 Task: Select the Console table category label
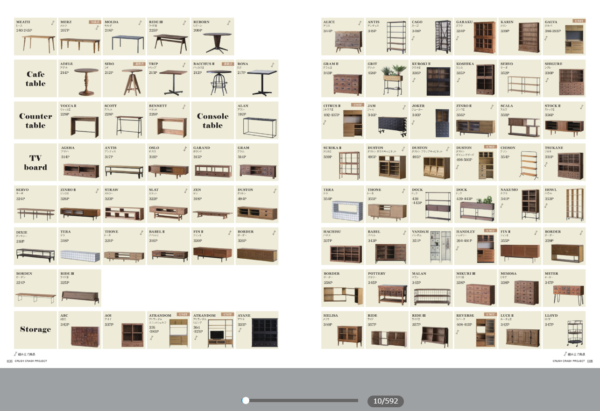tap(212, 120)
